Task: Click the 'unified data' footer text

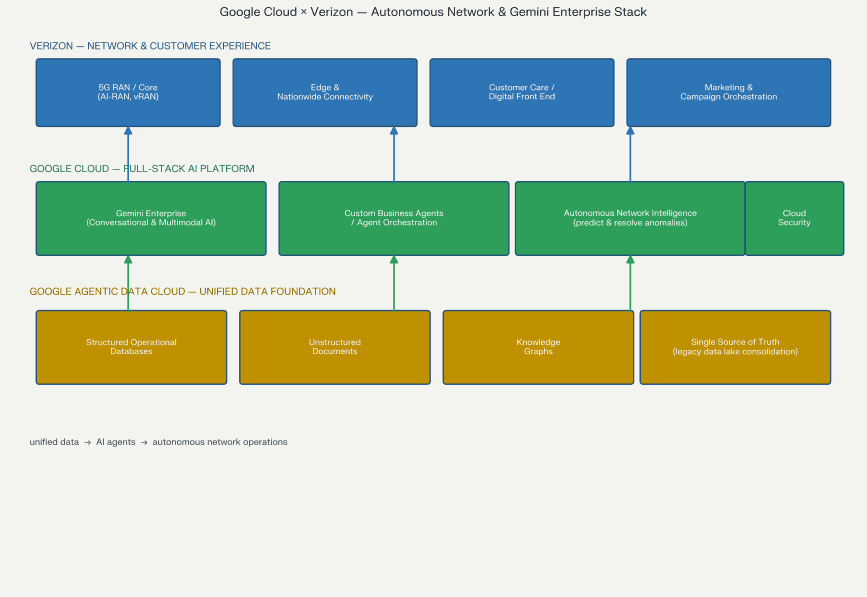Action: (54, 442)
